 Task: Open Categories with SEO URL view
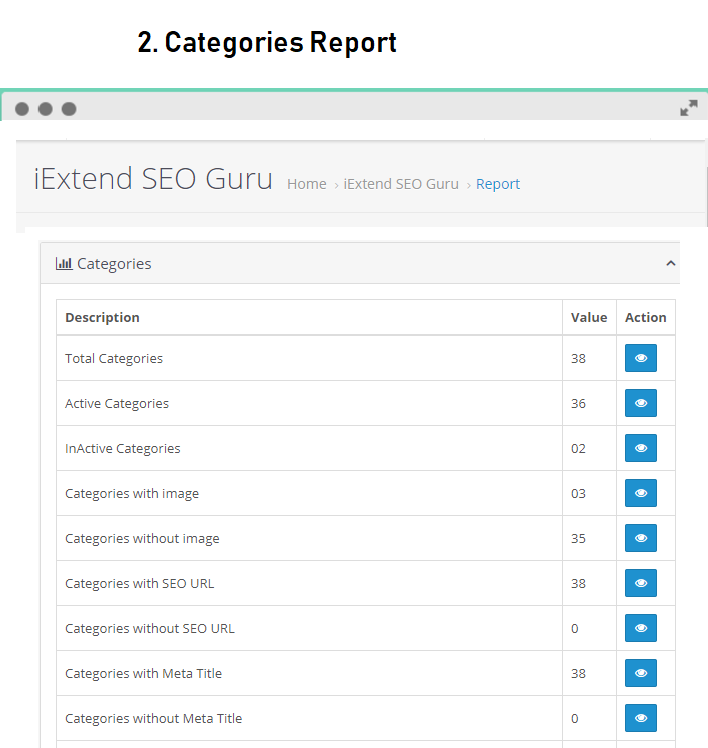640,583
